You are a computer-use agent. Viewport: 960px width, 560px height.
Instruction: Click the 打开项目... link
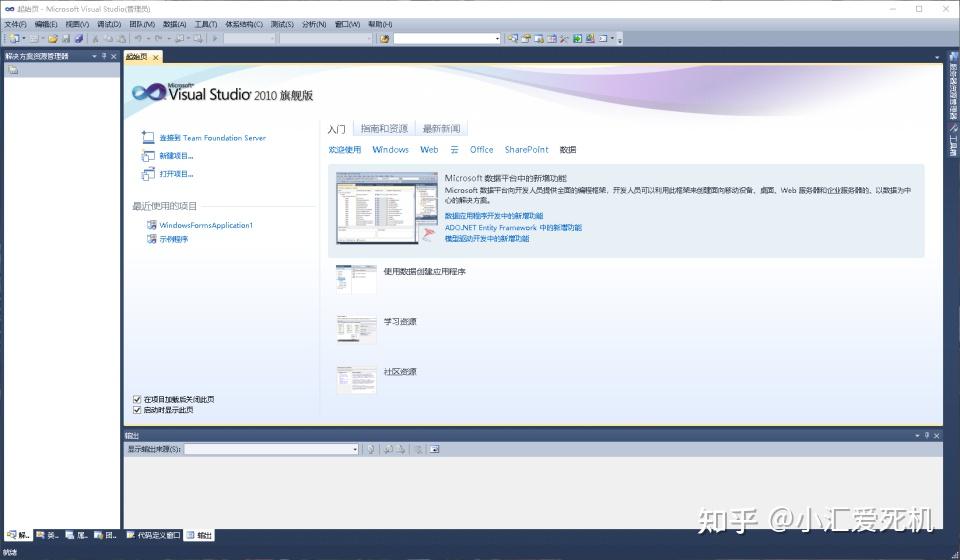point(176,174)
